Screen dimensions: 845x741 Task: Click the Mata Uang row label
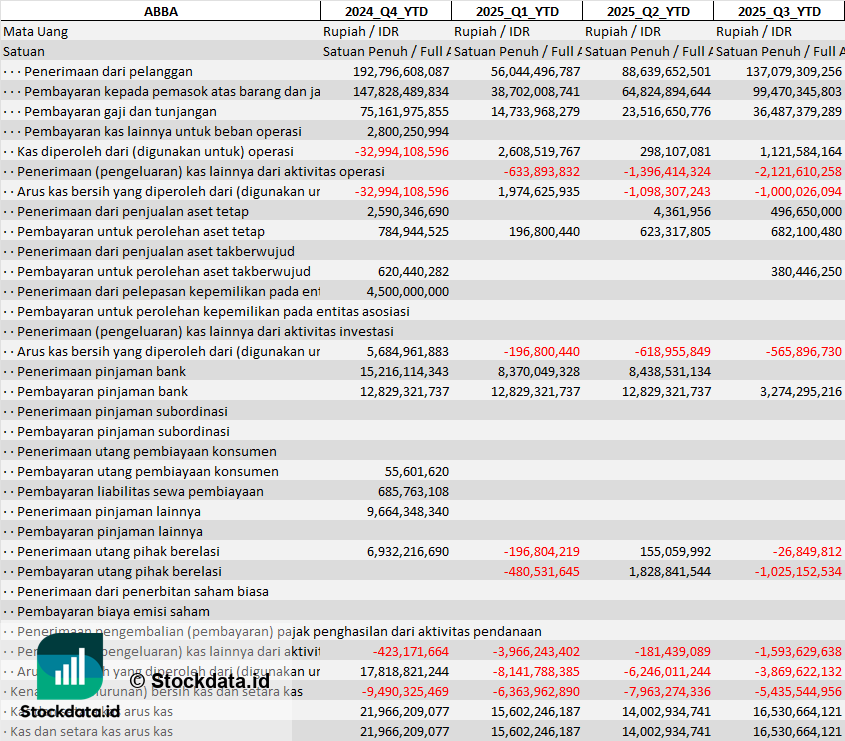[x=36, y=31]
